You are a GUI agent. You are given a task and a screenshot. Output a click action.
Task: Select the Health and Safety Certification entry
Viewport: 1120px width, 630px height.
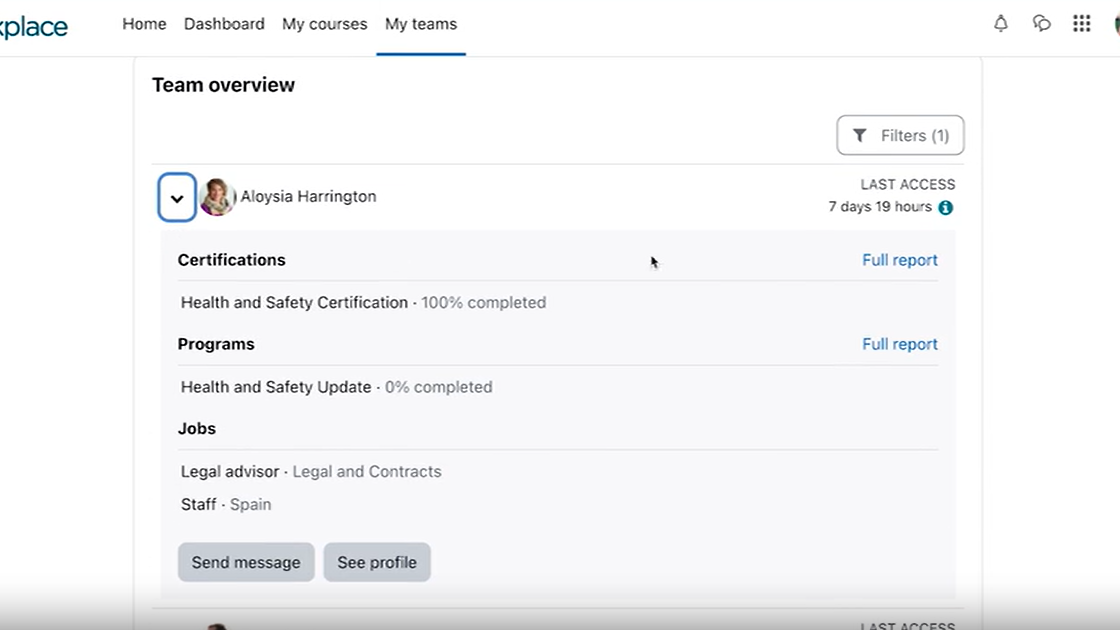pos(294,303)
